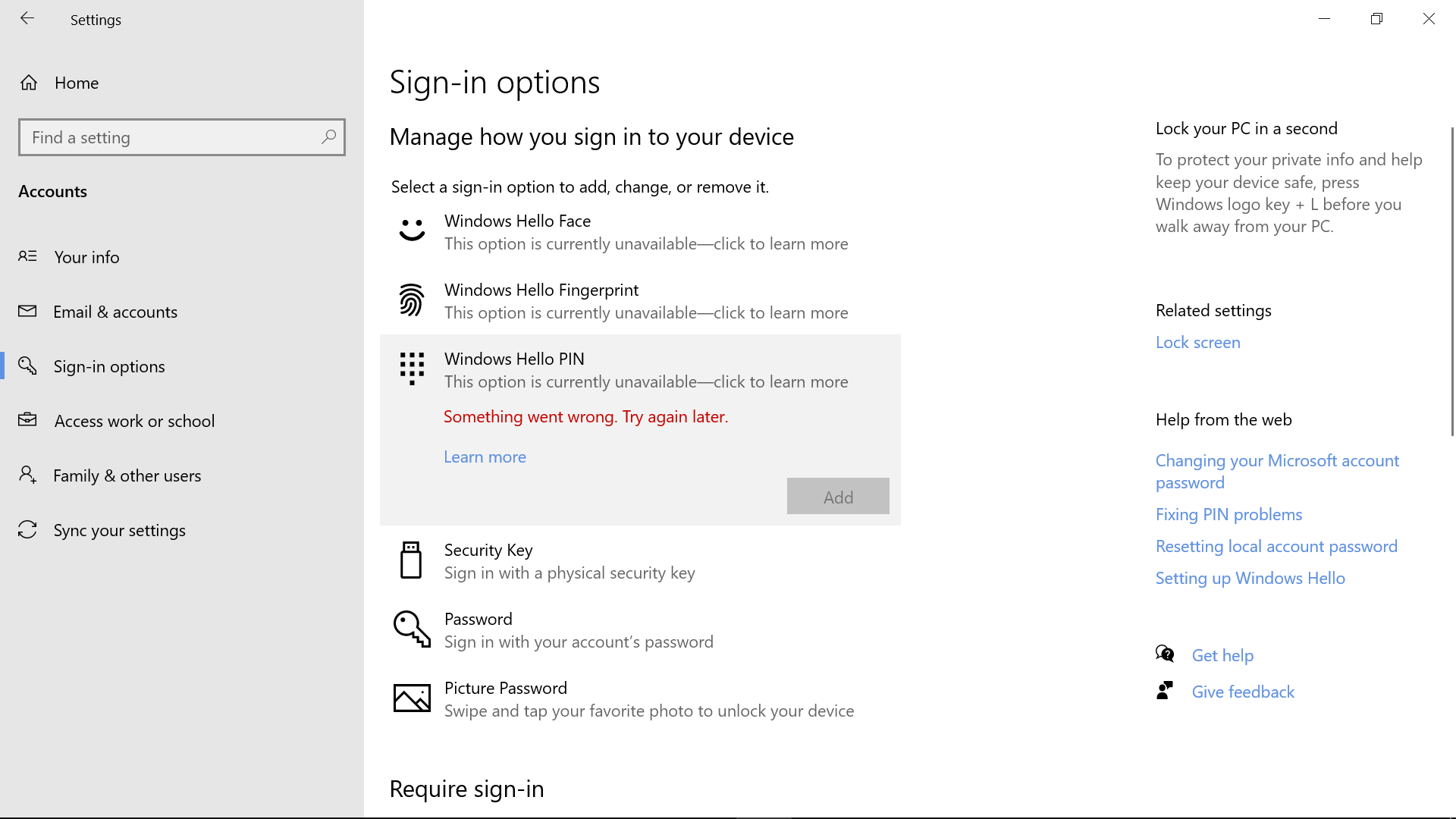Expand the Windows Hello Fingerprint option
Screen dimensions: 1456x819
point(640,301)
